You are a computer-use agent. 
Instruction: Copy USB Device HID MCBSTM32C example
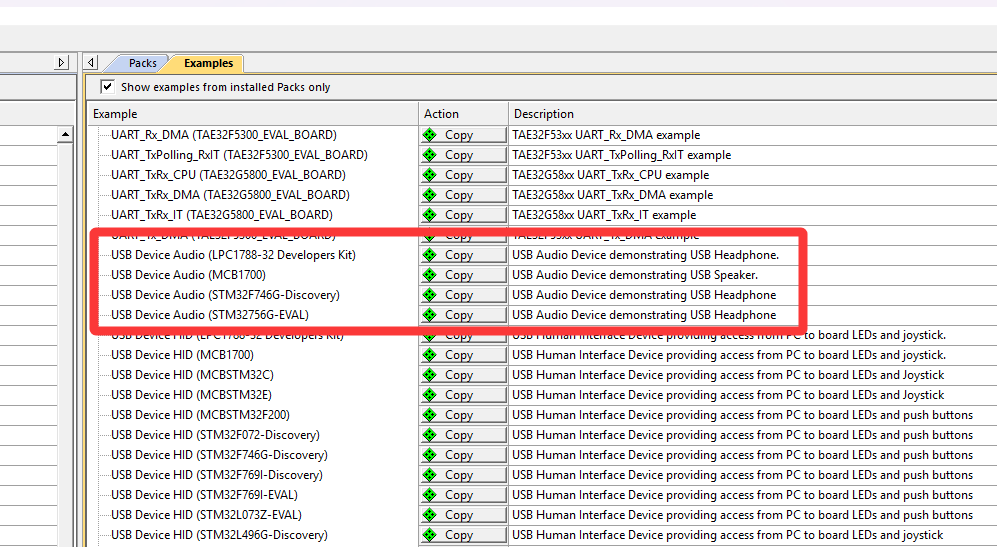tap(464, 375)
